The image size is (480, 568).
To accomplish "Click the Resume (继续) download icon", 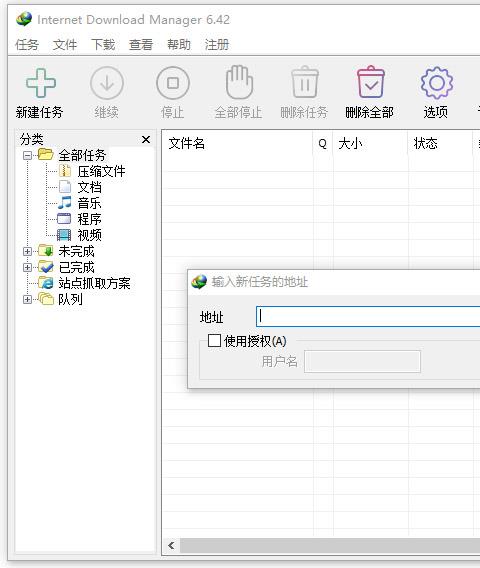I will [107, 83].
